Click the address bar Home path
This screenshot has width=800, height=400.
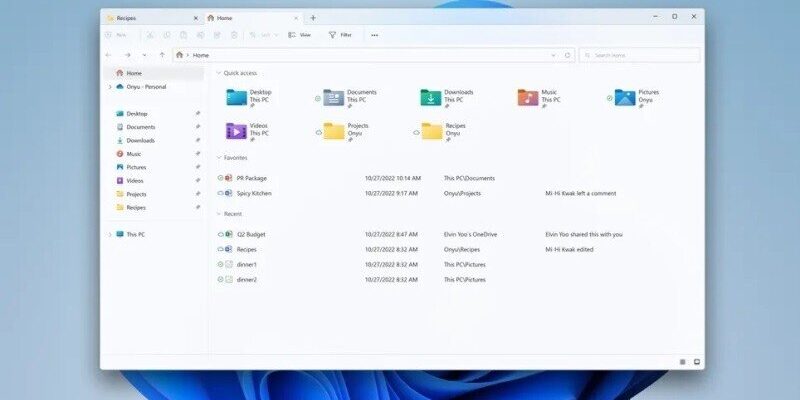tap(201, 55)
